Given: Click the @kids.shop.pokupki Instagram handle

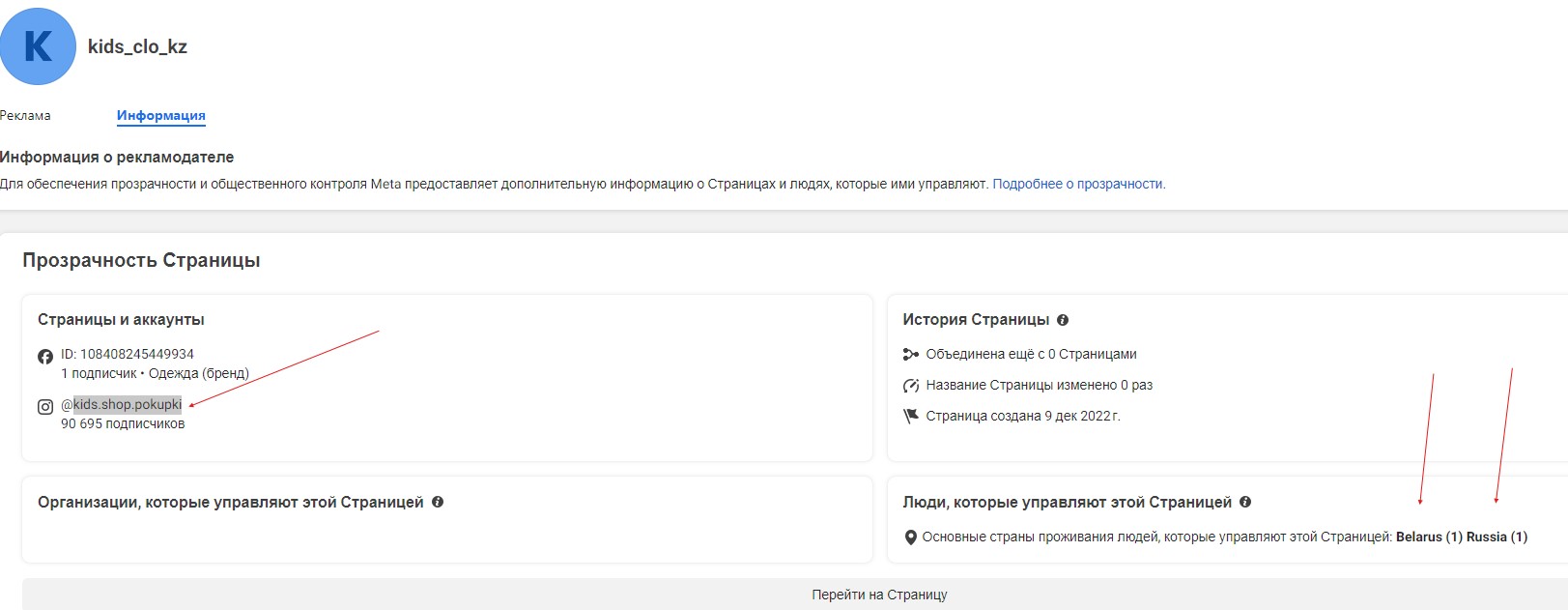Looking at the screenshot, I should pyautogui.click(x=122, y=404).
